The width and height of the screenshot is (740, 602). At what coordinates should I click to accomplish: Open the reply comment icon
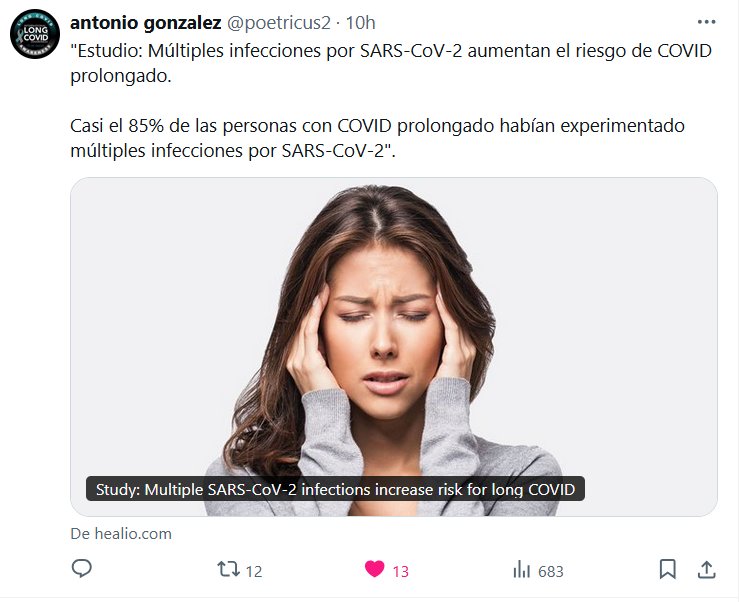[82, 569]
